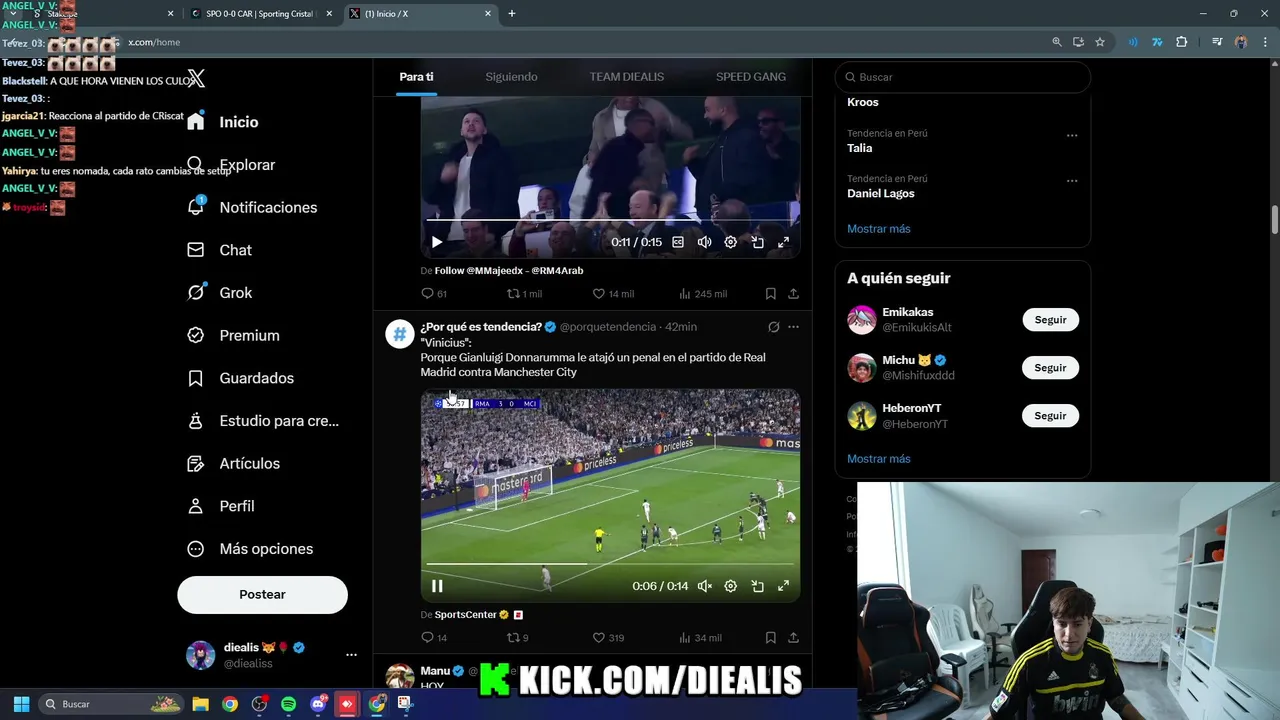Like the post with 319 likes
The height and width of the screenshot is (720, 1280).
point(608,638)
